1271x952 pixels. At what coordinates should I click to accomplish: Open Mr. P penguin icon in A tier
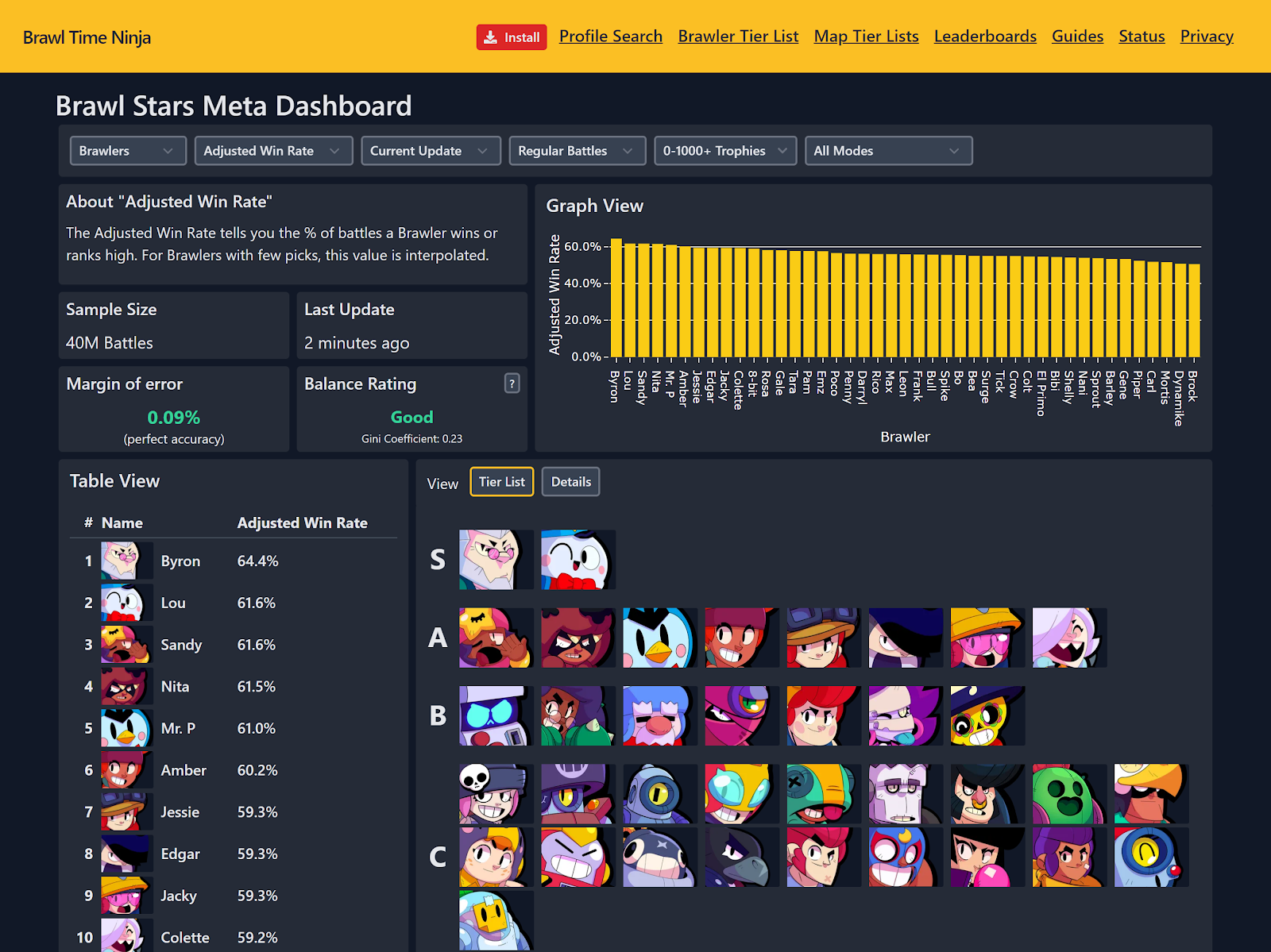(x=660, y=638)
